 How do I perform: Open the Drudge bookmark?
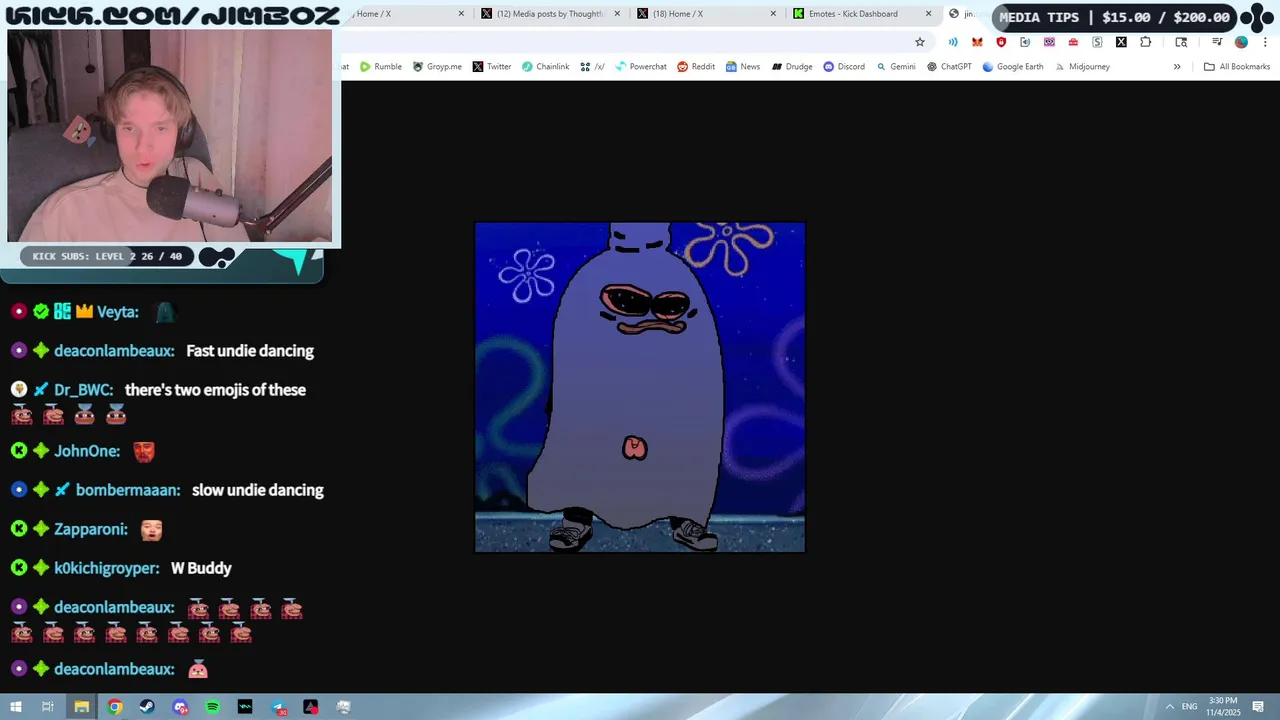pos(792,67)
